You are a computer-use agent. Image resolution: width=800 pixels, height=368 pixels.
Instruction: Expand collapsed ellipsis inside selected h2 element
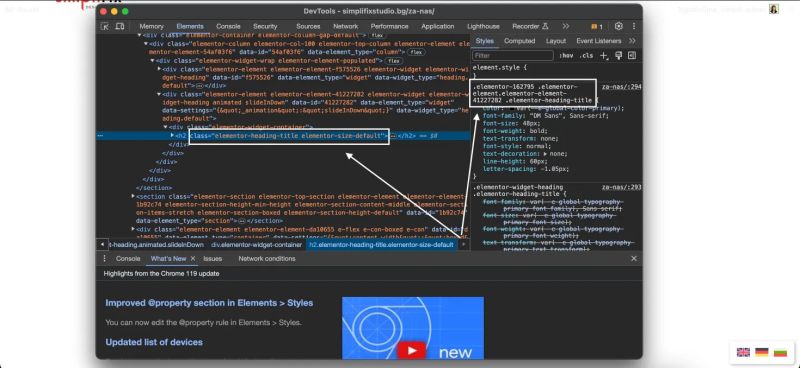pos(393,136)
